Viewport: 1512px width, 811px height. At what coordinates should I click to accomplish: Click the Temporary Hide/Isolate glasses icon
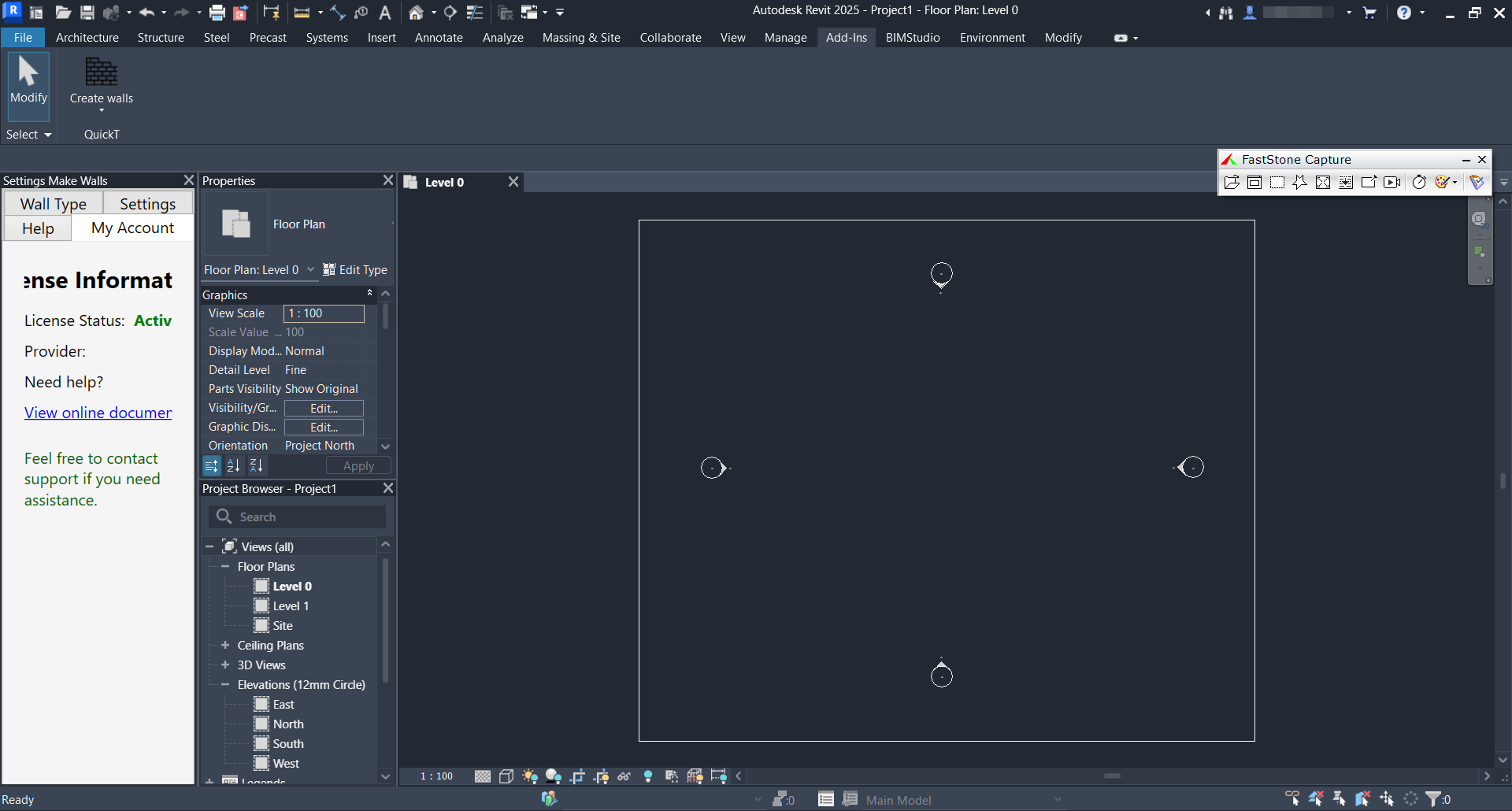624,776
